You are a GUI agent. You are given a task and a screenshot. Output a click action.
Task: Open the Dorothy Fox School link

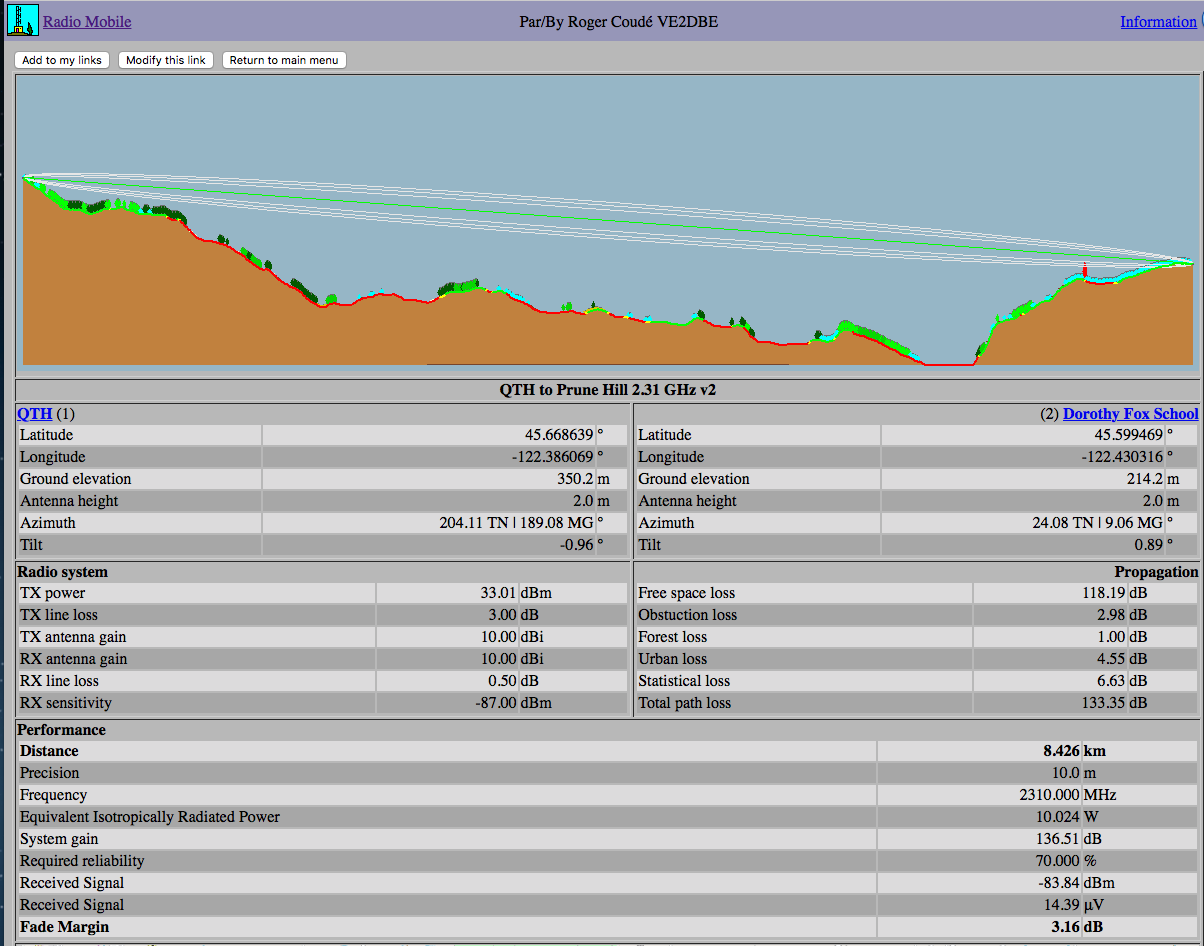coord(1130,414)
